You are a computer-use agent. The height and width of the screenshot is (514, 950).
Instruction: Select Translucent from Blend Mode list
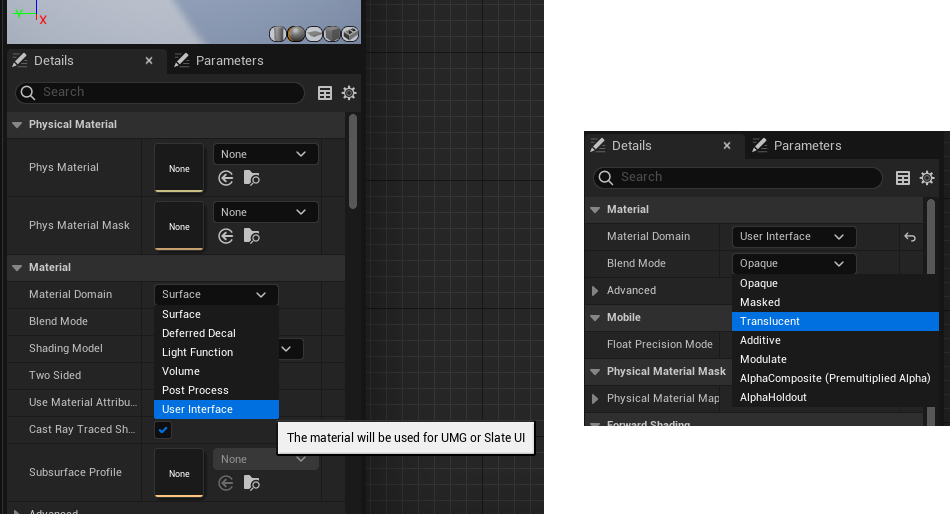[x=770, y=322]
